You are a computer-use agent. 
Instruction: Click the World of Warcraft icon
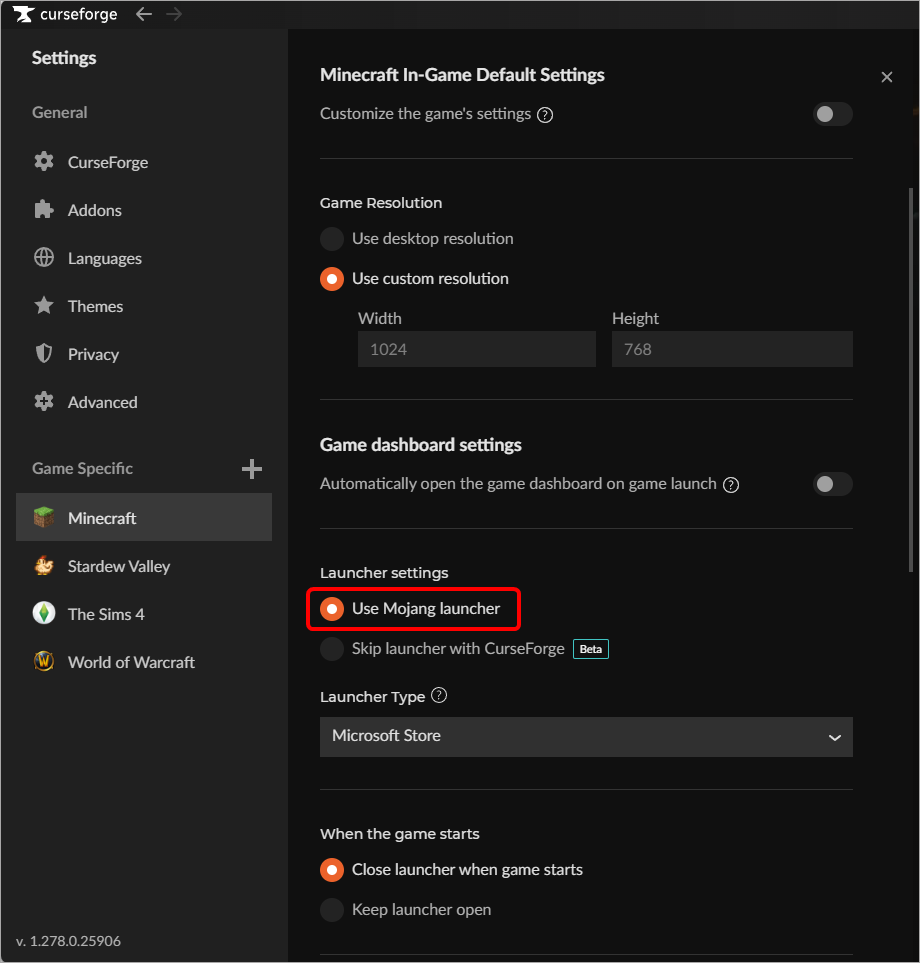[44, 661]
